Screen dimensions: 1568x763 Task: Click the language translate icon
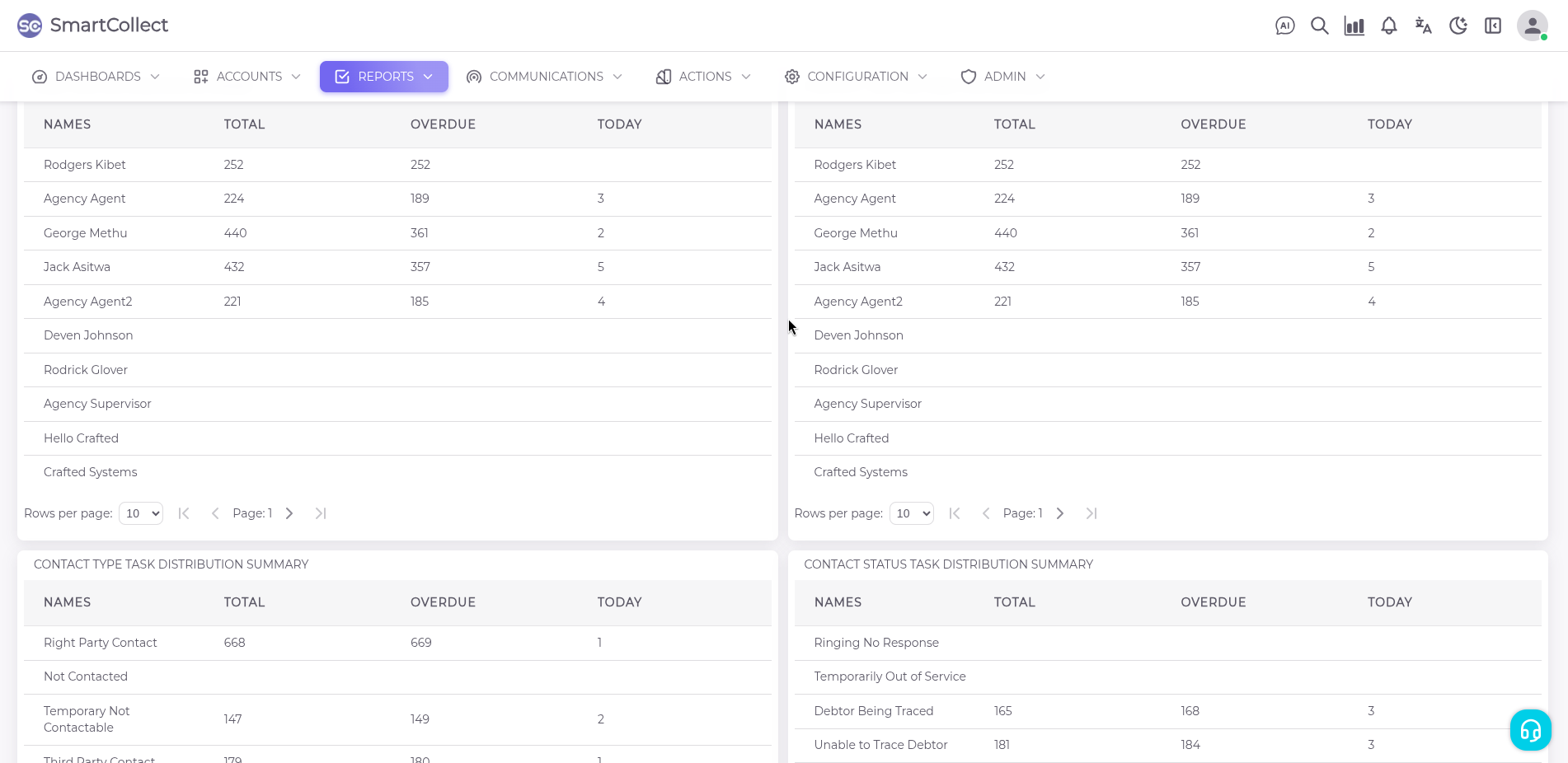(x=1423, y=26)
